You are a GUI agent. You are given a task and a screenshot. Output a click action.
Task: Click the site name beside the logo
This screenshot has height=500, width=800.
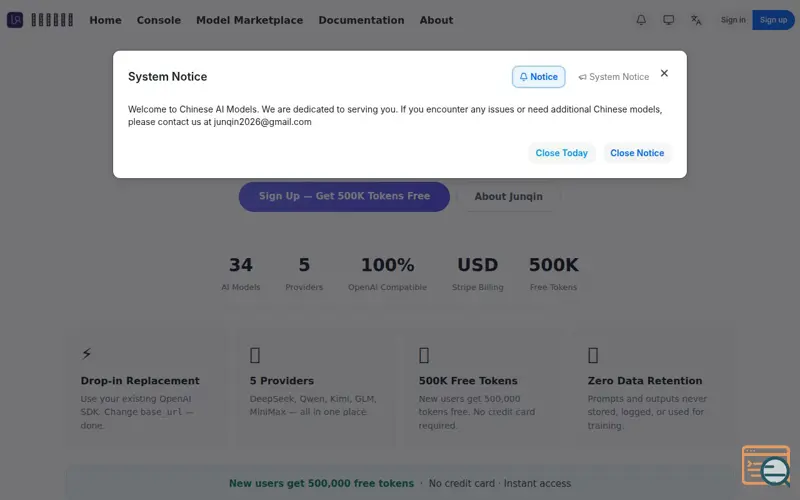pyautogui.click(x=52, y=20)
